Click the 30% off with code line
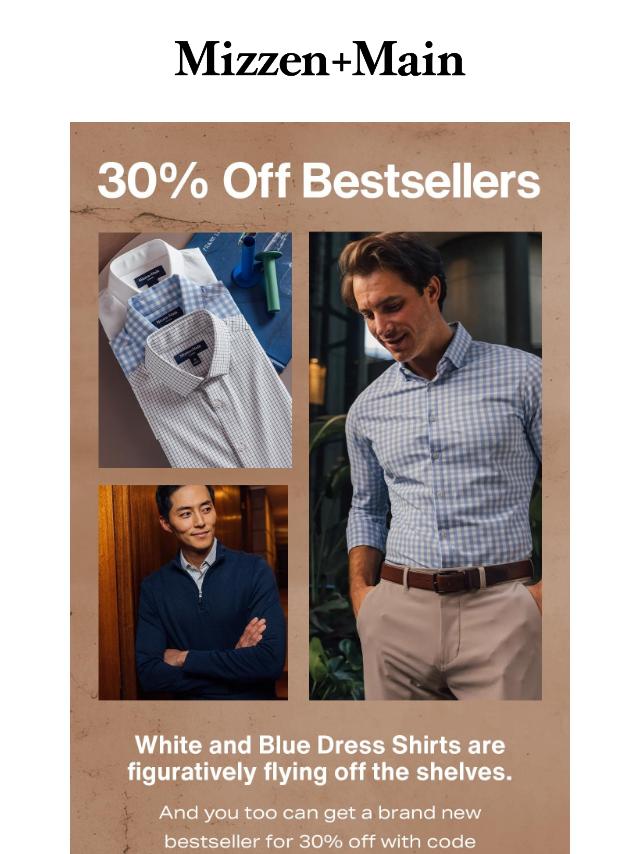This screenshot has height=854, width=640. click(320, 841)
